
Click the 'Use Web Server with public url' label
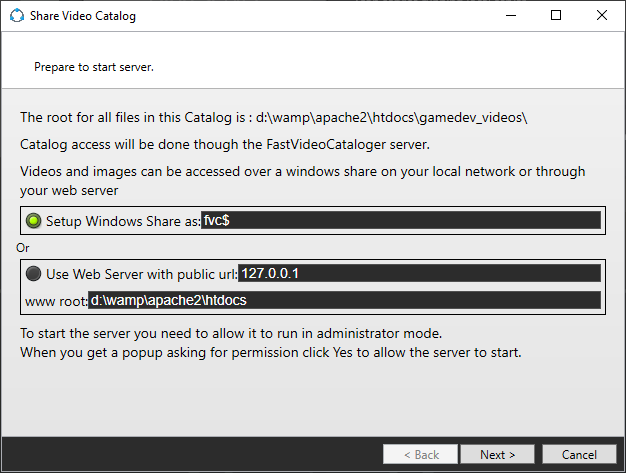tap(141, 274)
